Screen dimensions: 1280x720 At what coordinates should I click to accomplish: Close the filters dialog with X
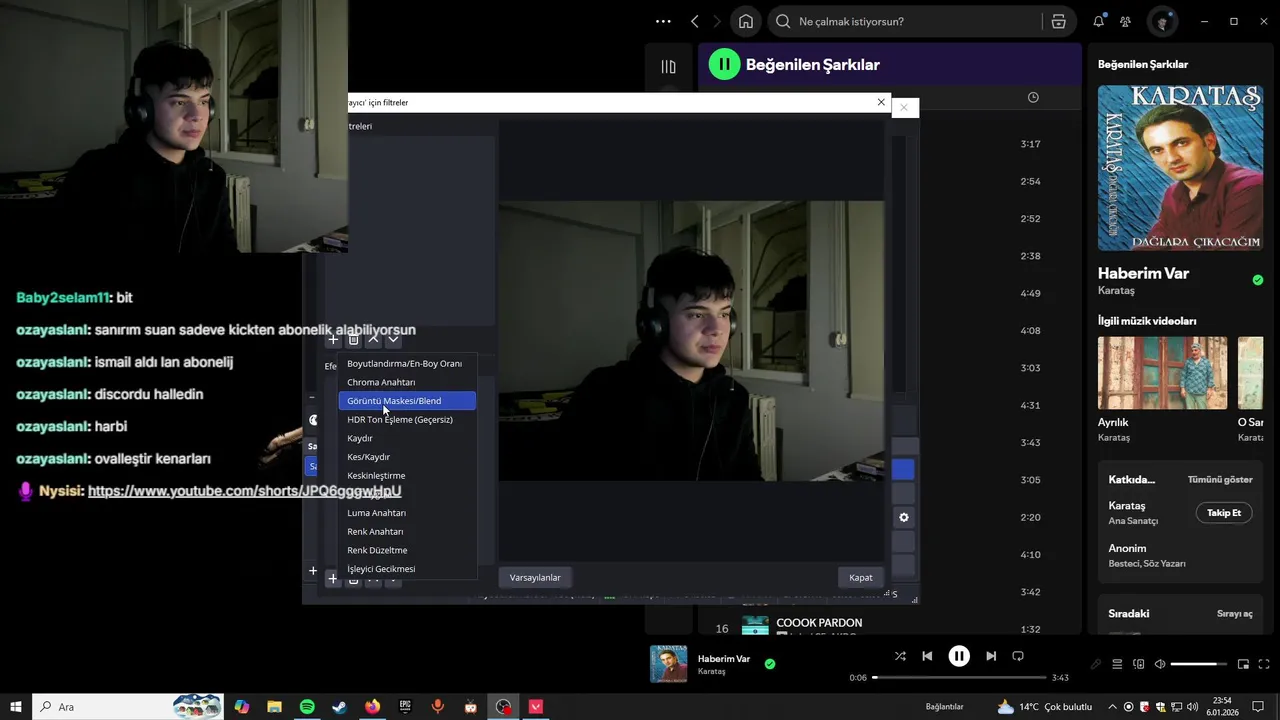pyautogui.click(x=881, y=102)
